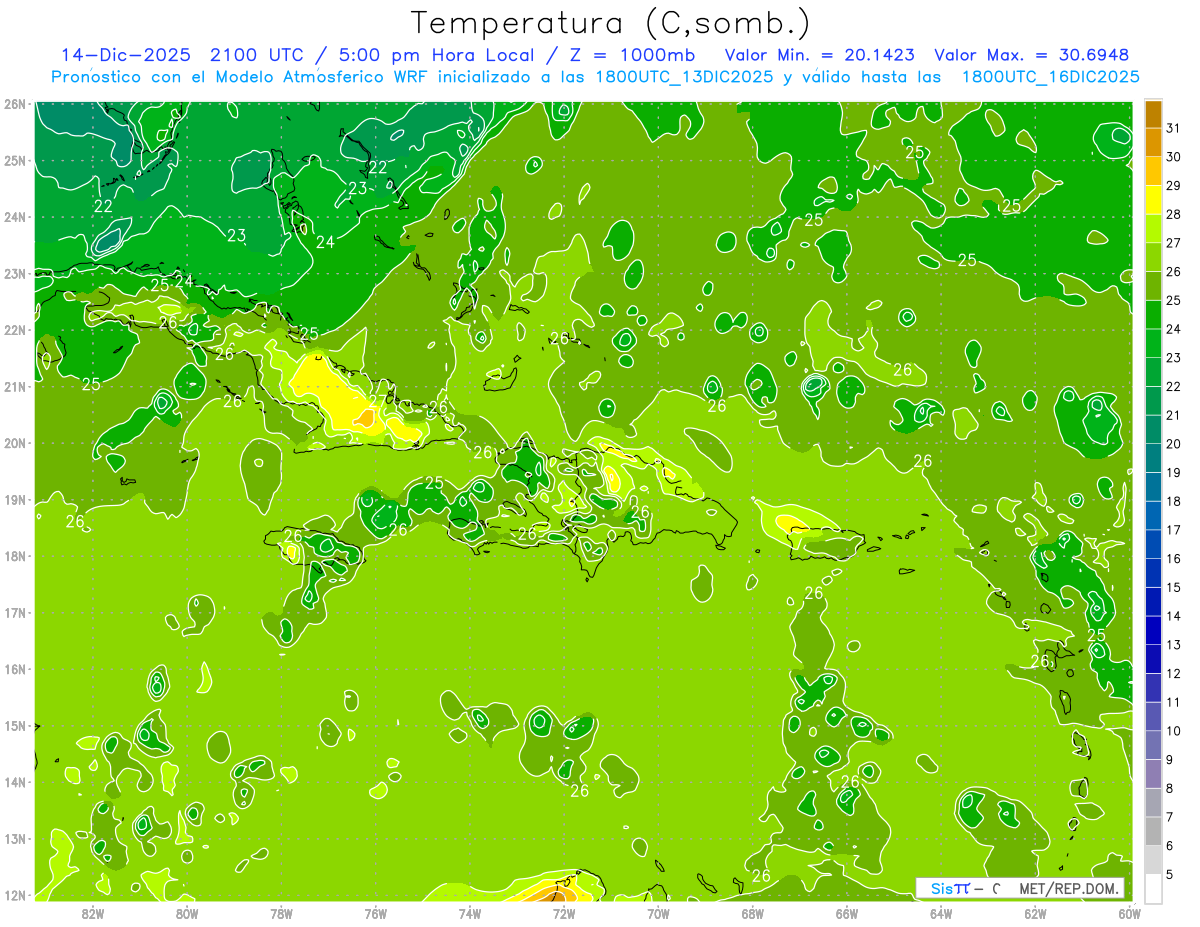Image resolution: width=1200 pixels, height=927 pixels.
Task: Select '1800UTC_16DIC2025' valid-until time
Action: [1049, 77]
